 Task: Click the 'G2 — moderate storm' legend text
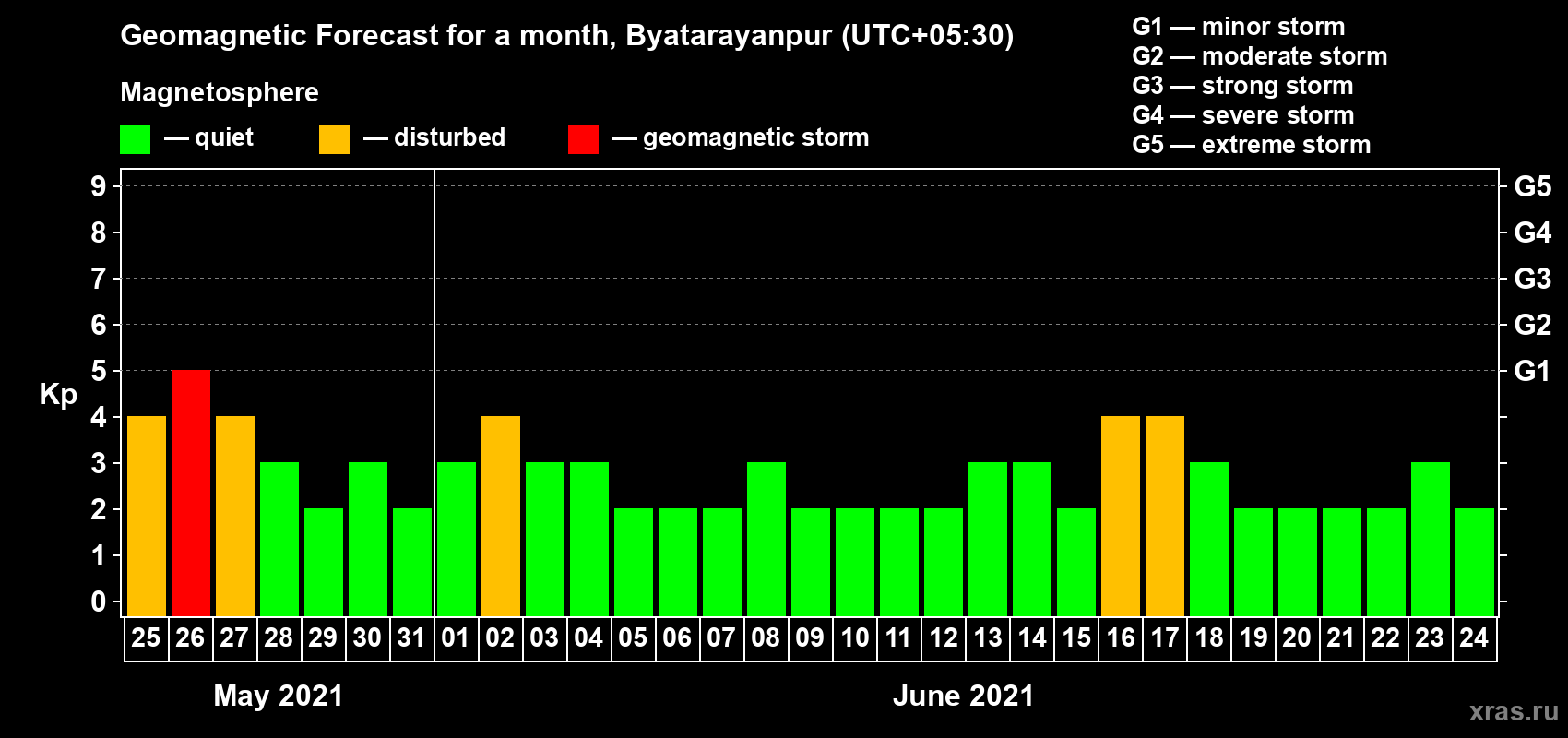coord(1260,56)
